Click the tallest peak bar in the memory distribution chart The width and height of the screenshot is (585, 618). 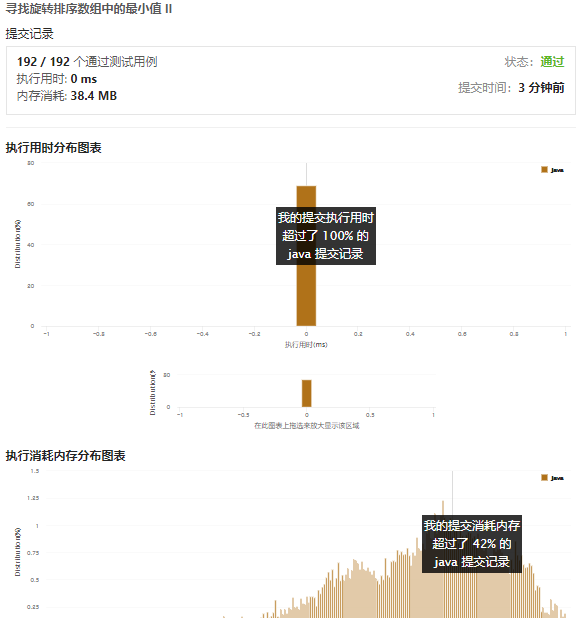point(443,508)
